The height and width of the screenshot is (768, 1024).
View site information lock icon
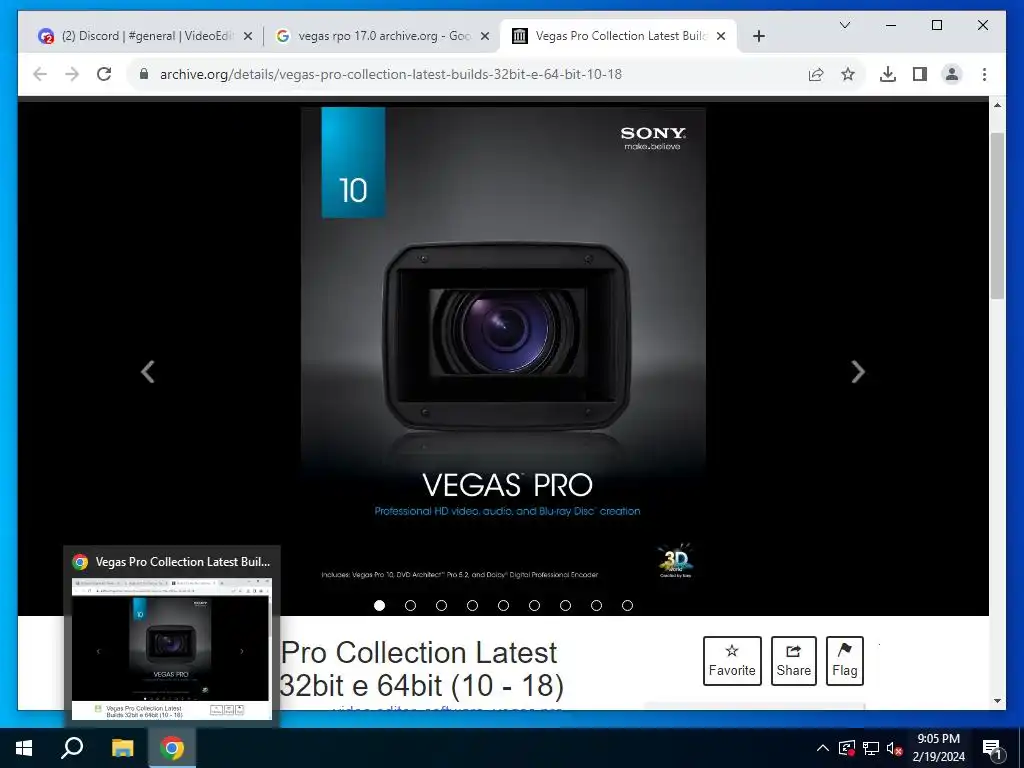tap(144, 74)
